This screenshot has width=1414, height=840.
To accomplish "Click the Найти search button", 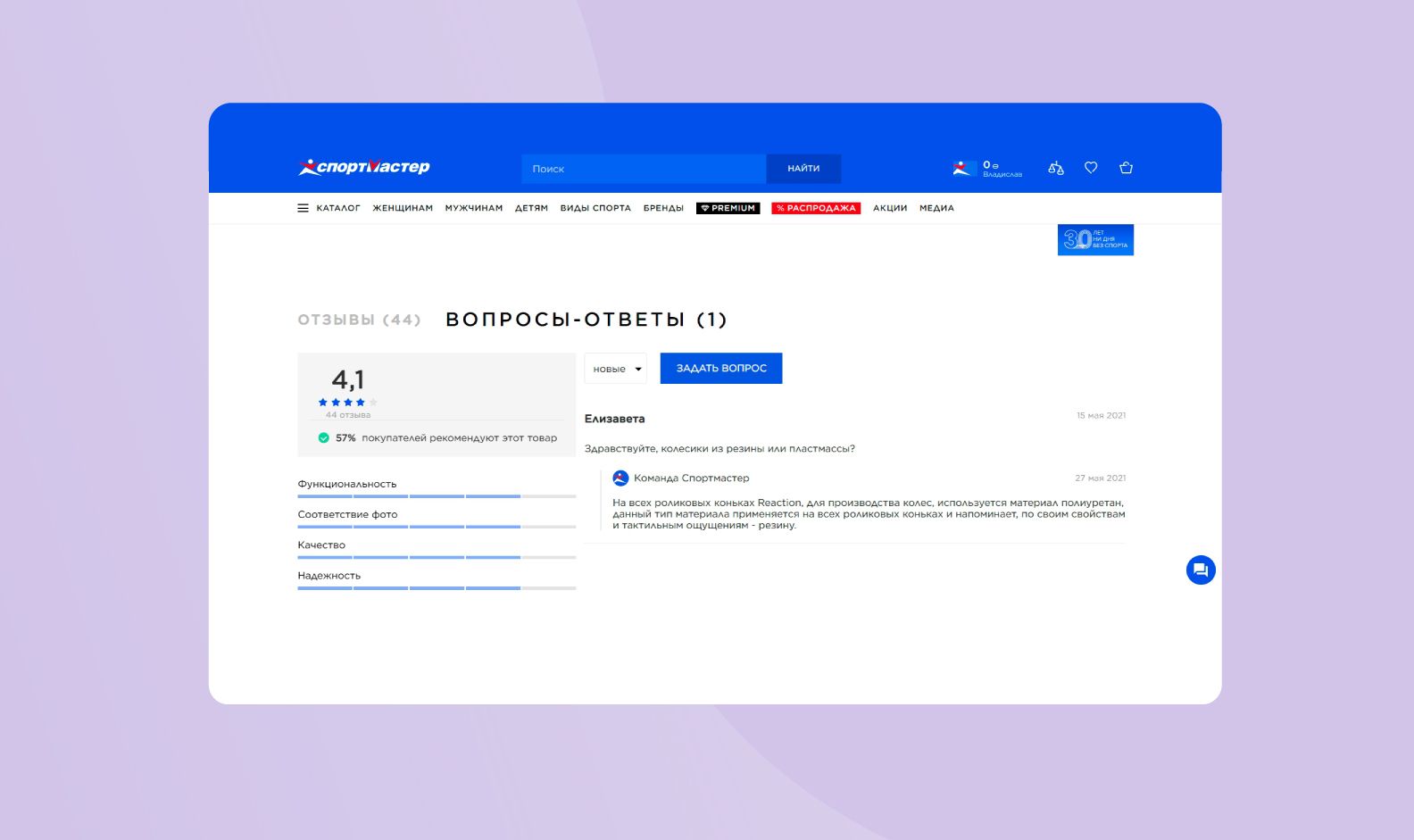I will click(x=803, y=169).
